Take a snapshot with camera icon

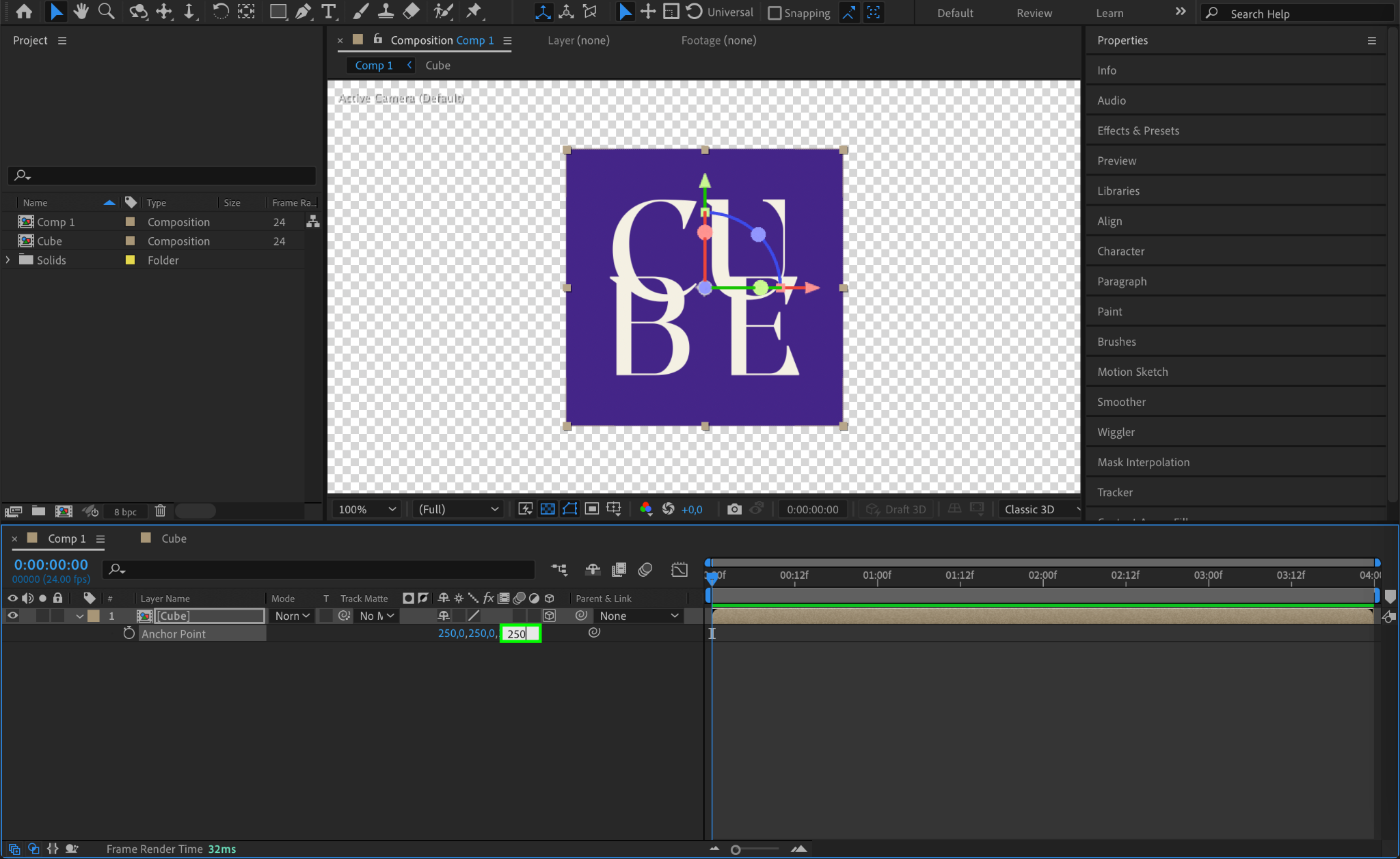pos(734,509)
